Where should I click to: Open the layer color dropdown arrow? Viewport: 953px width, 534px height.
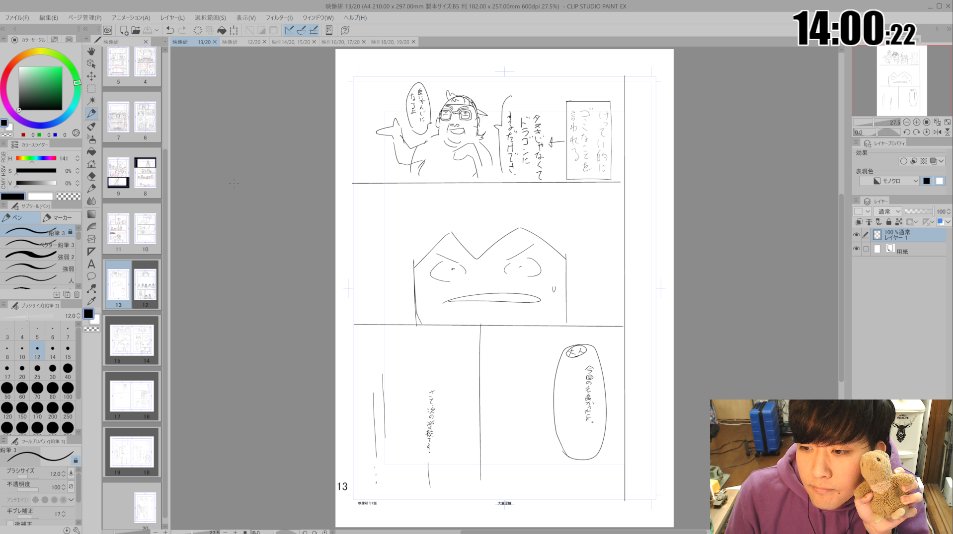click(948, 222)
